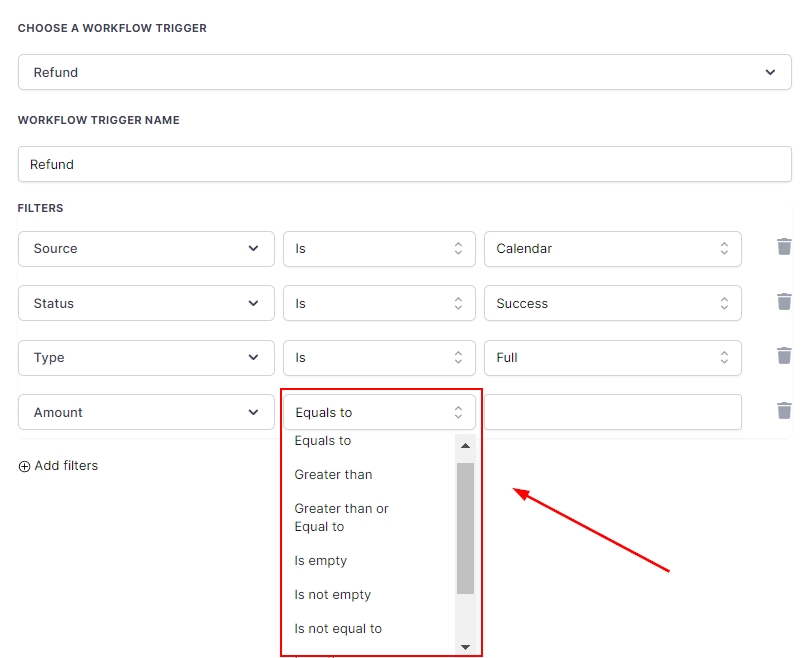Open the workflow trigger Refund dropdown
Image resolution: width=810 pixels, height=658 pixels.
pos(404,72)
